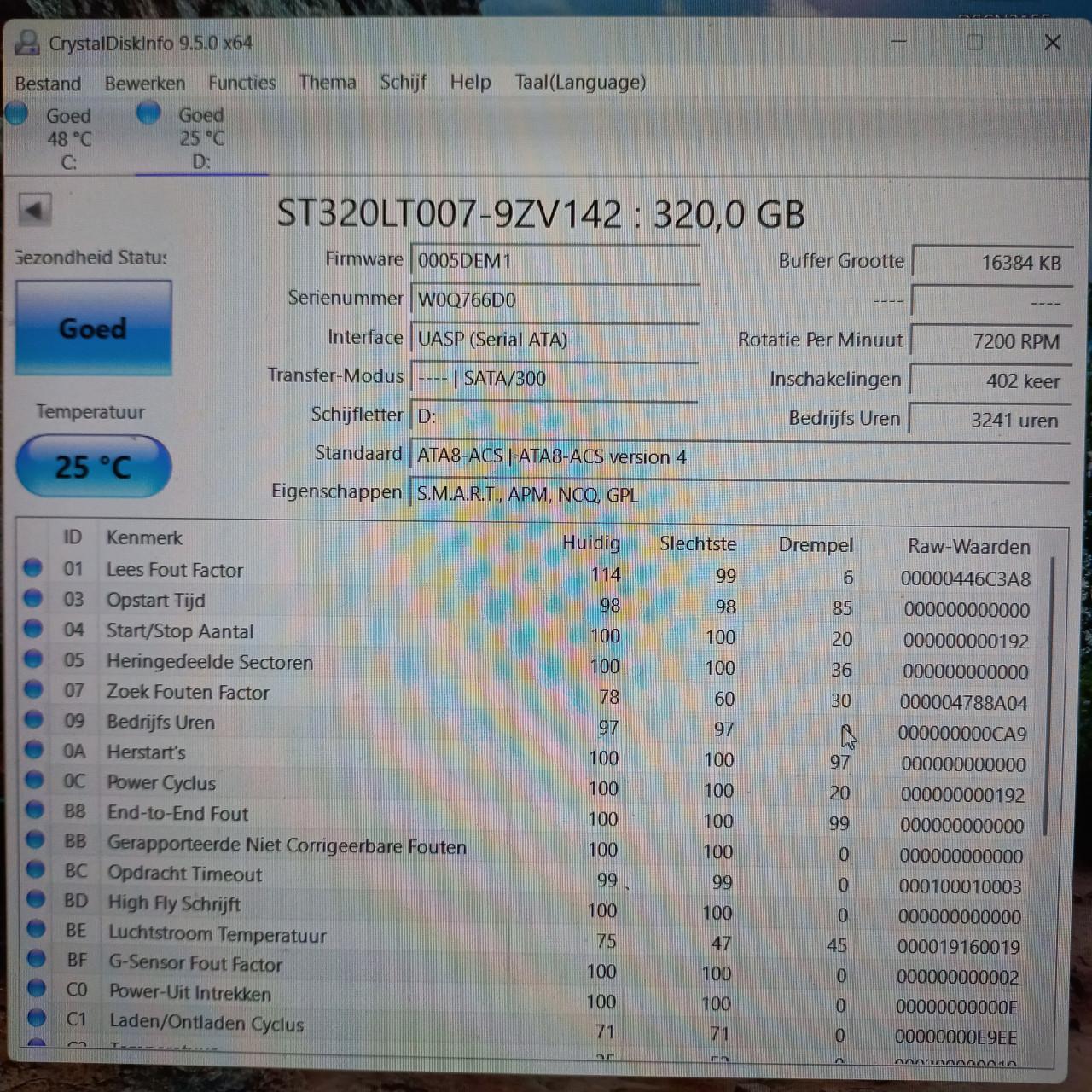This screenshot has width=1092, height=1092.
Task: Open the Thema menu
Action: [327, 82]
